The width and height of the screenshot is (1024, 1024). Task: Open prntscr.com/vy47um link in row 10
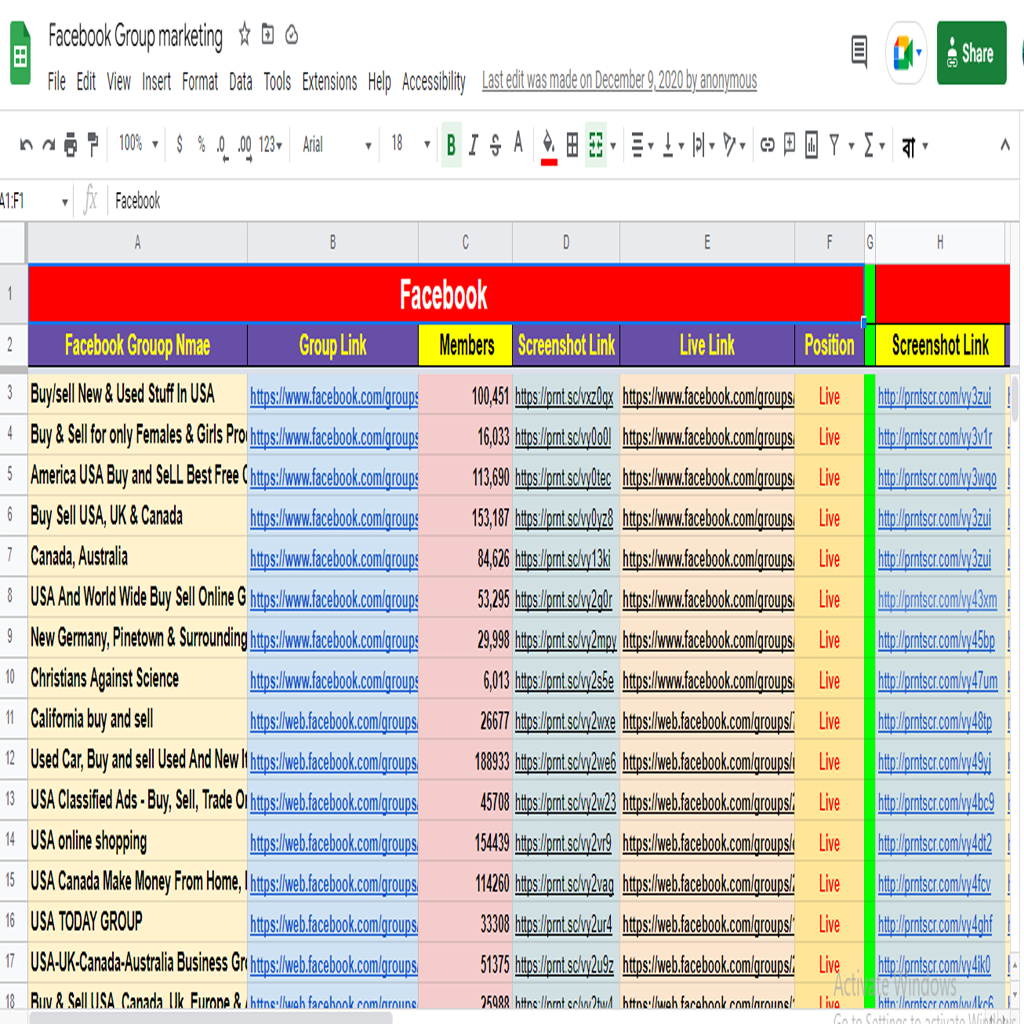click(938, 681)
